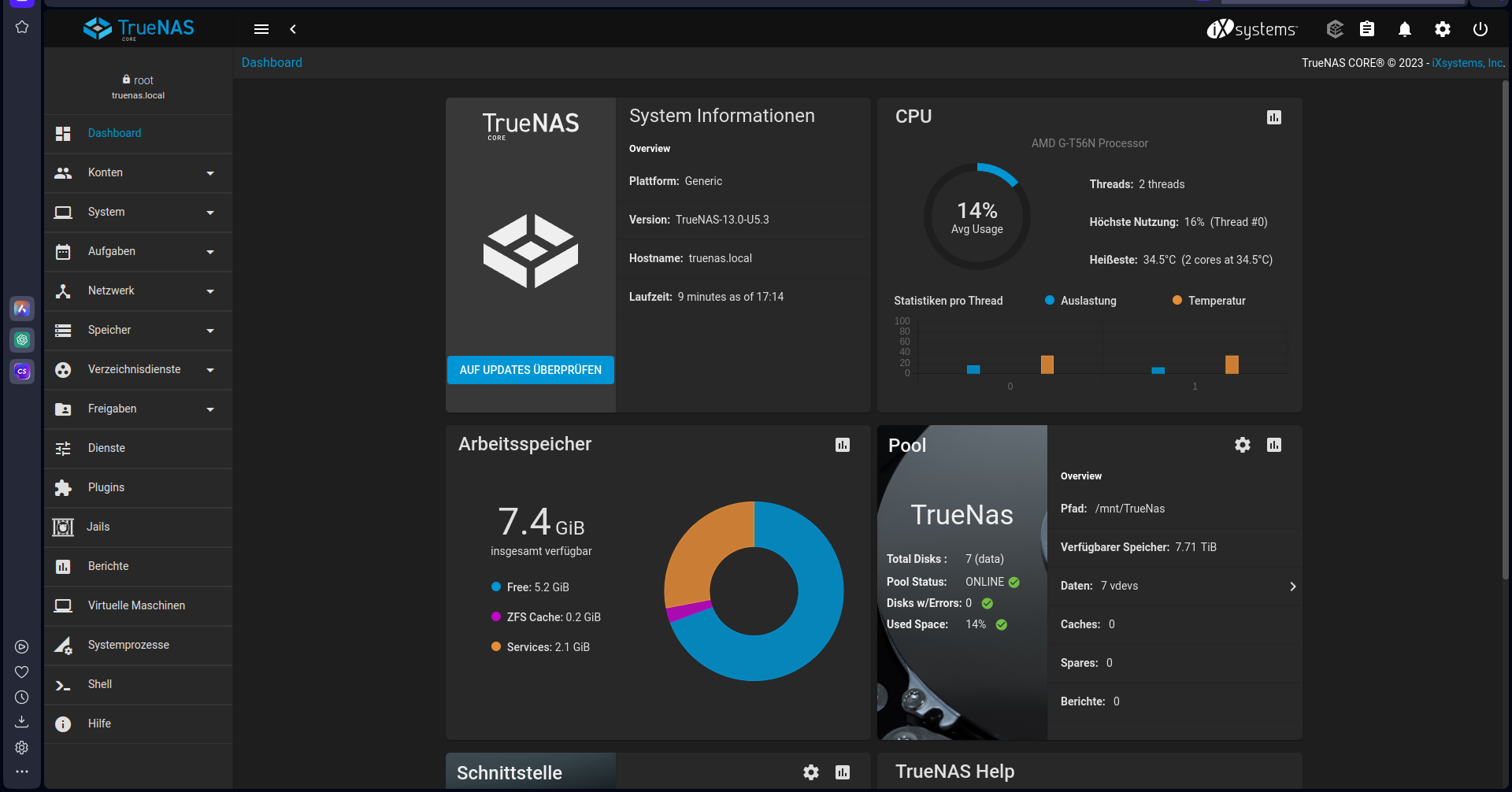Open the browser history clock icon
The height and width of the screenshot is (792, 1512).
coord(22,698)
